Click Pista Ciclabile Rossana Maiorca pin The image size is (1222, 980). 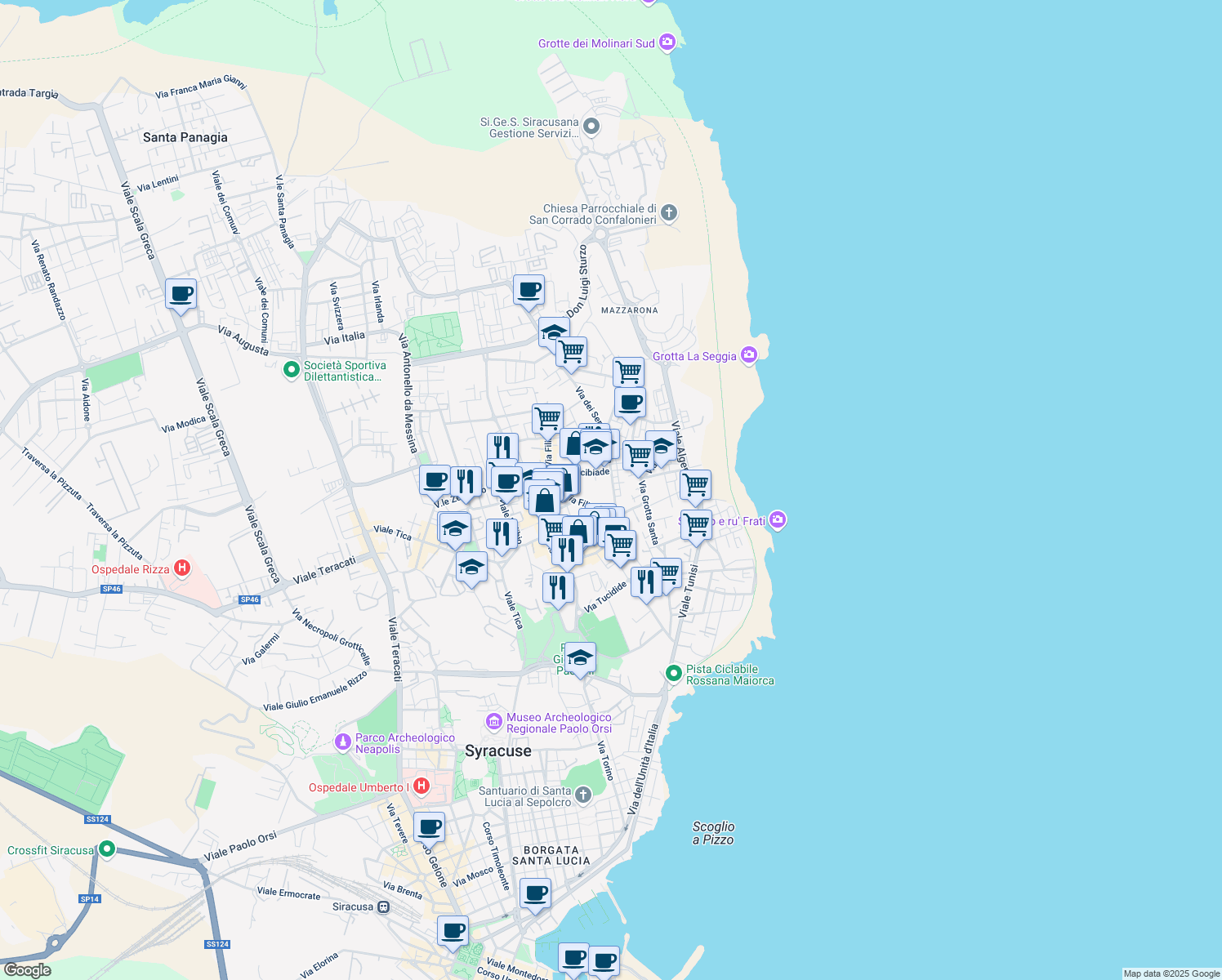(x=673, y=673)
